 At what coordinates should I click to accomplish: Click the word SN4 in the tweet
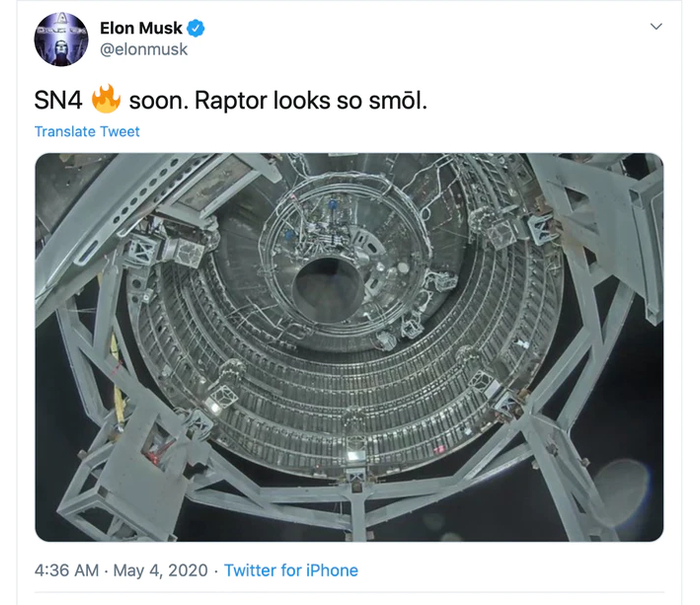coord(58,100)
